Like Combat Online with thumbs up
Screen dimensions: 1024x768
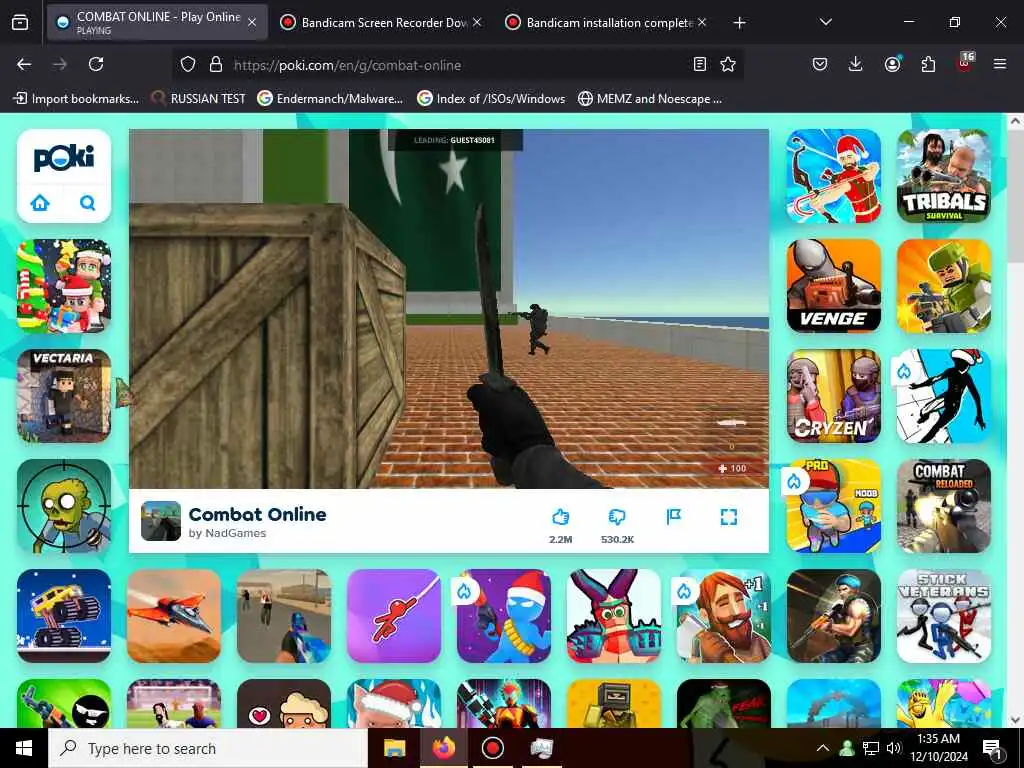(x=560, y=517)
